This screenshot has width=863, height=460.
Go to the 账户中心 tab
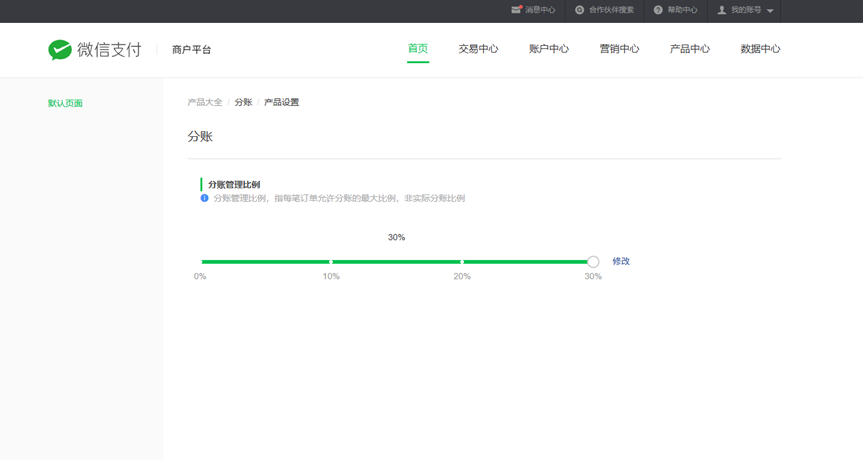[549, 49]
